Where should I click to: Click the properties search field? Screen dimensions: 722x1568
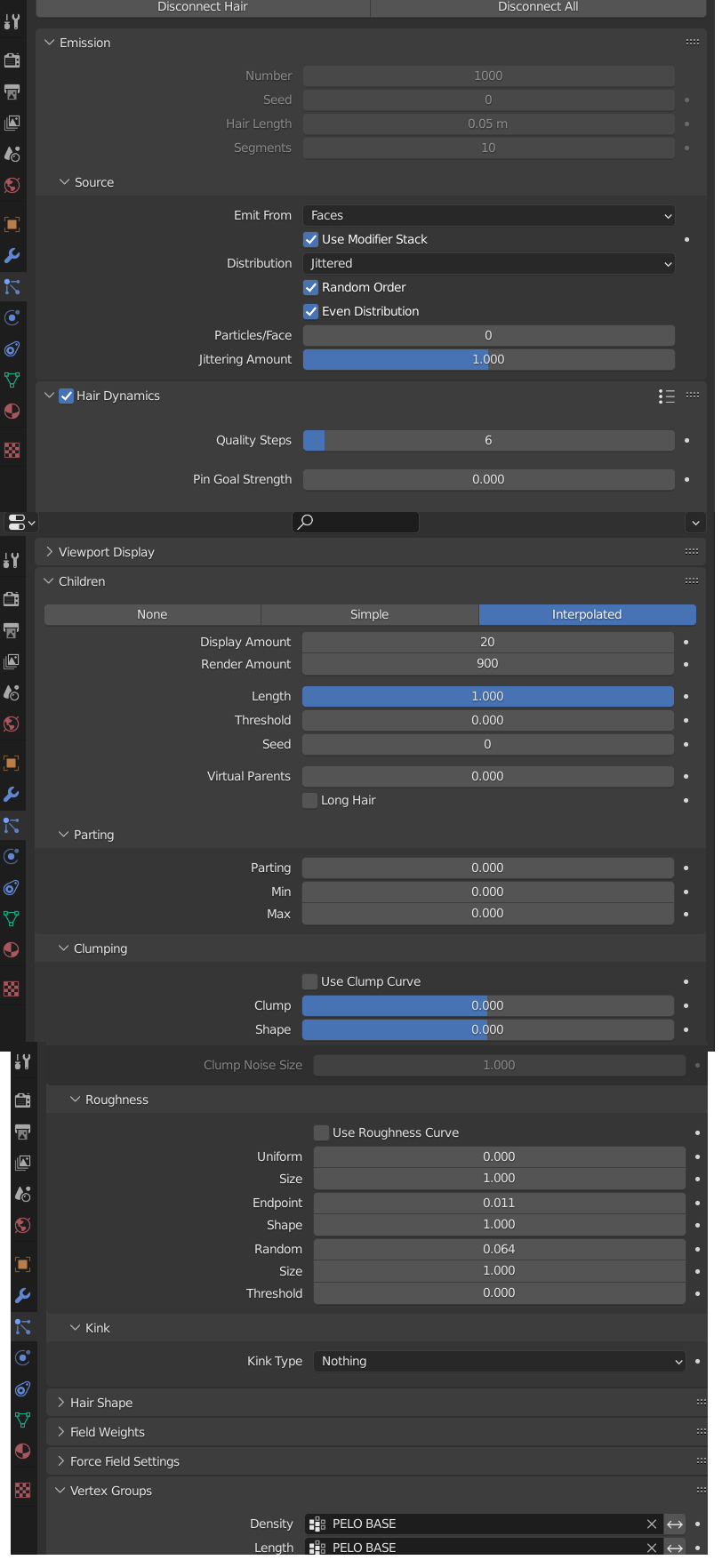point(356,522)
